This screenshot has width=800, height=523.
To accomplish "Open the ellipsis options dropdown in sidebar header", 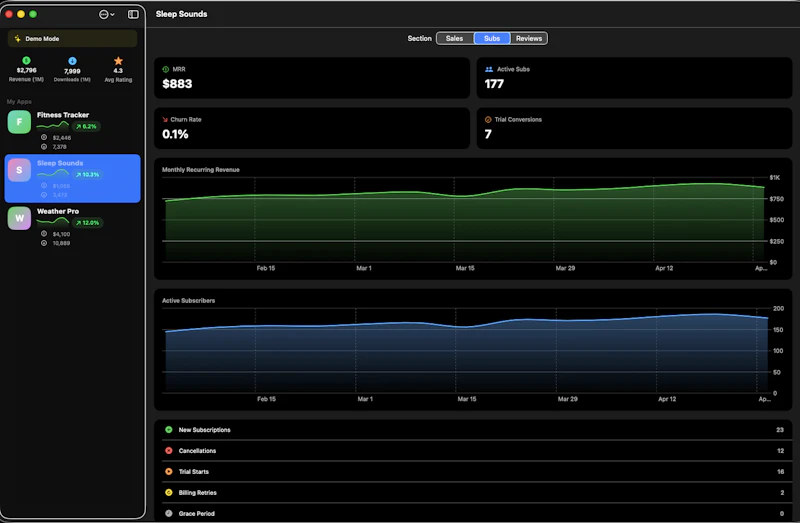I will pos(106,14).
